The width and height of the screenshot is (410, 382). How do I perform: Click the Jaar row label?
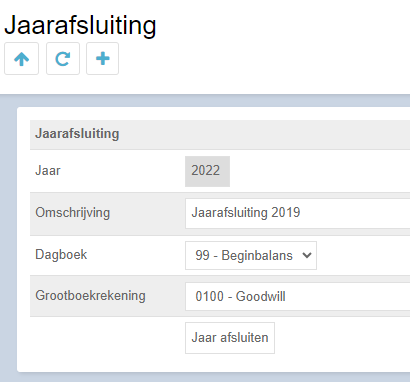[x=48, y=171]
